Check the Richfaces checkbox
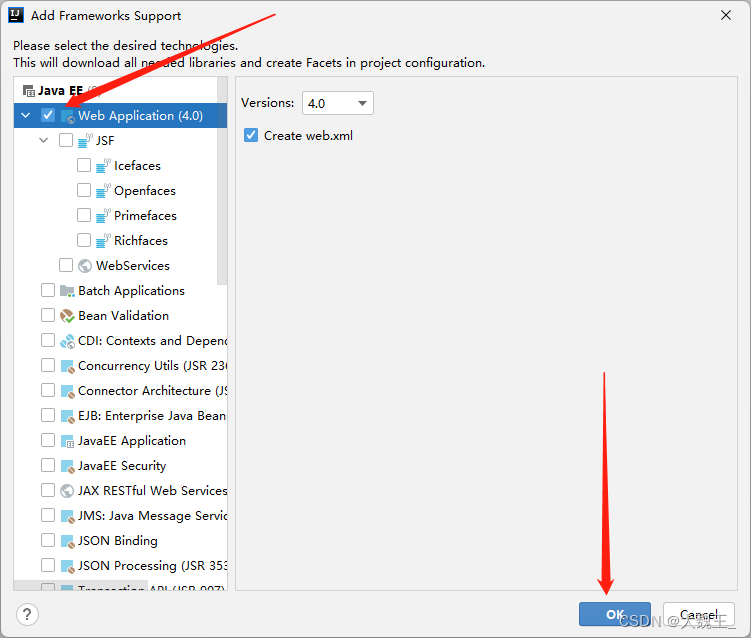Viewport: 751px width, 638px height. point(84,240)
